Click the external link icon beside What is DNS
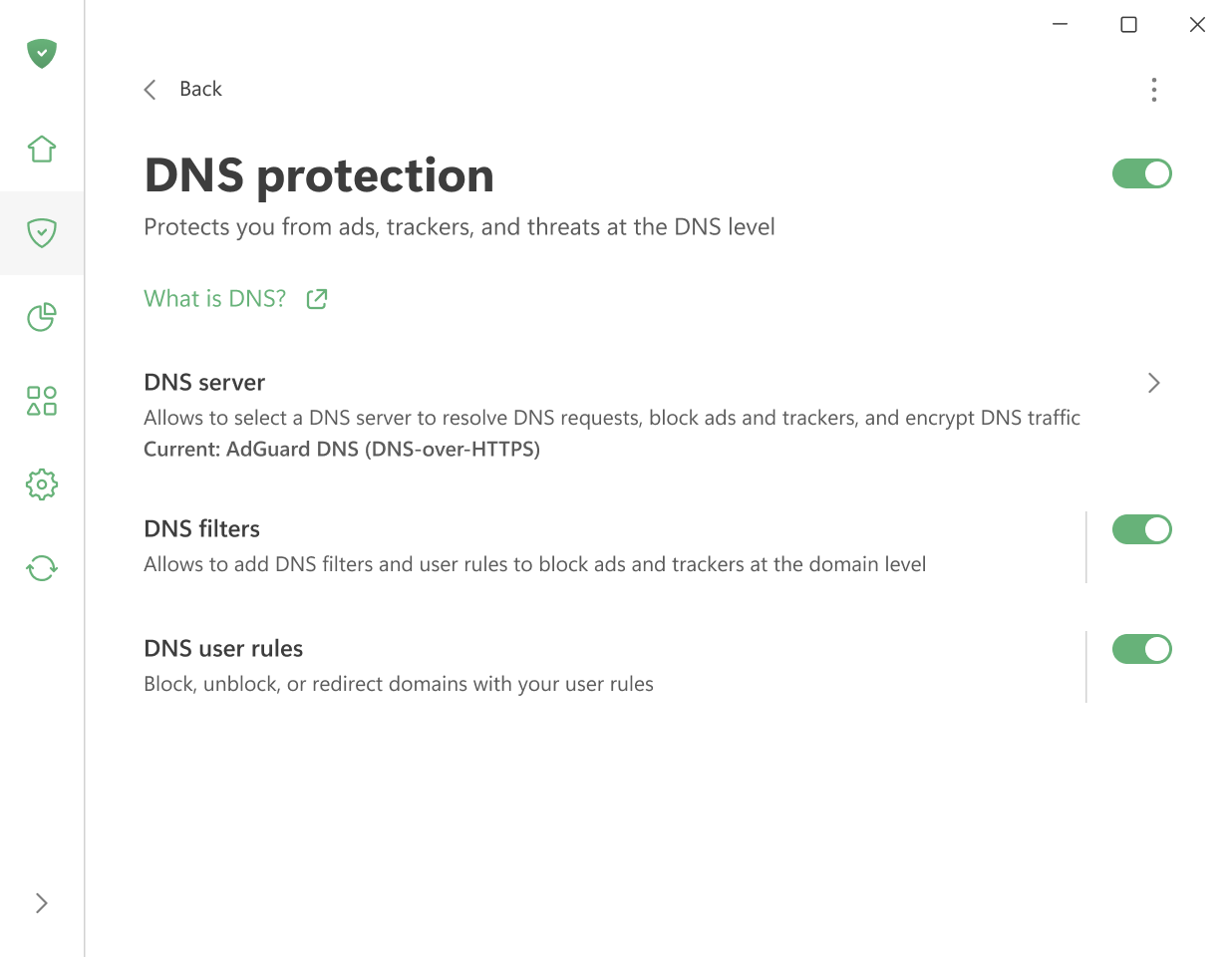The height and width of the screenshot is (957, 1232). tap(316, 298)
